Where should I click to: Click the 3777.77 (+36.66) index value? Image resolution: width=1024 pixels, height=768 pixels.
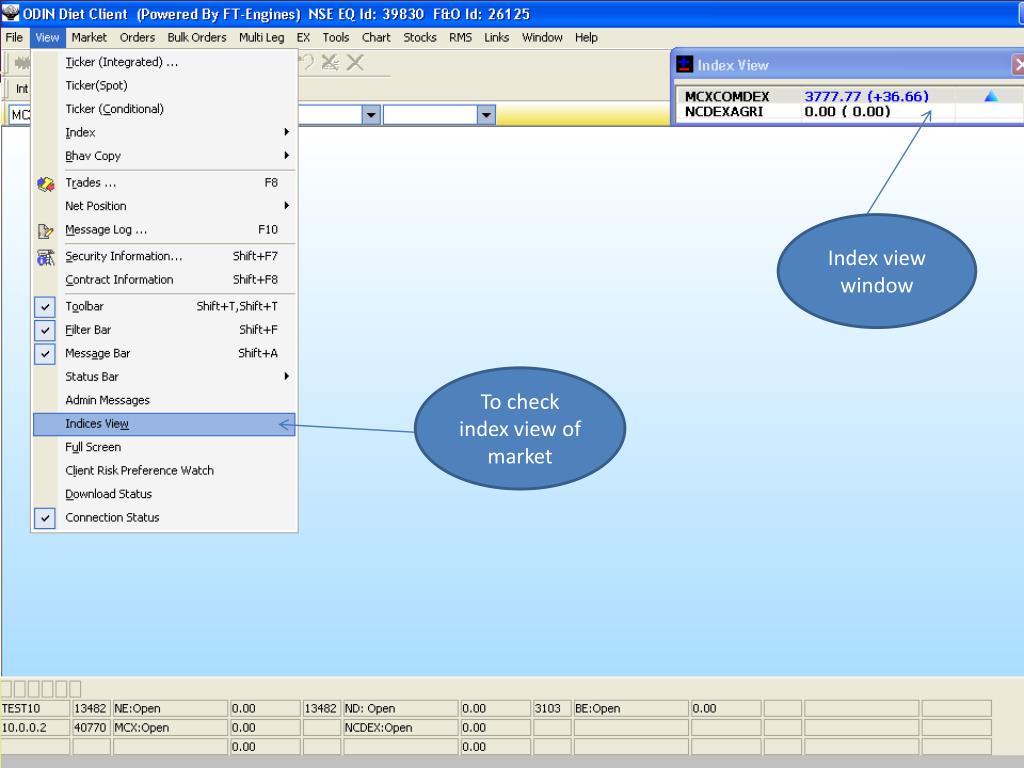(x=867, y=97)
